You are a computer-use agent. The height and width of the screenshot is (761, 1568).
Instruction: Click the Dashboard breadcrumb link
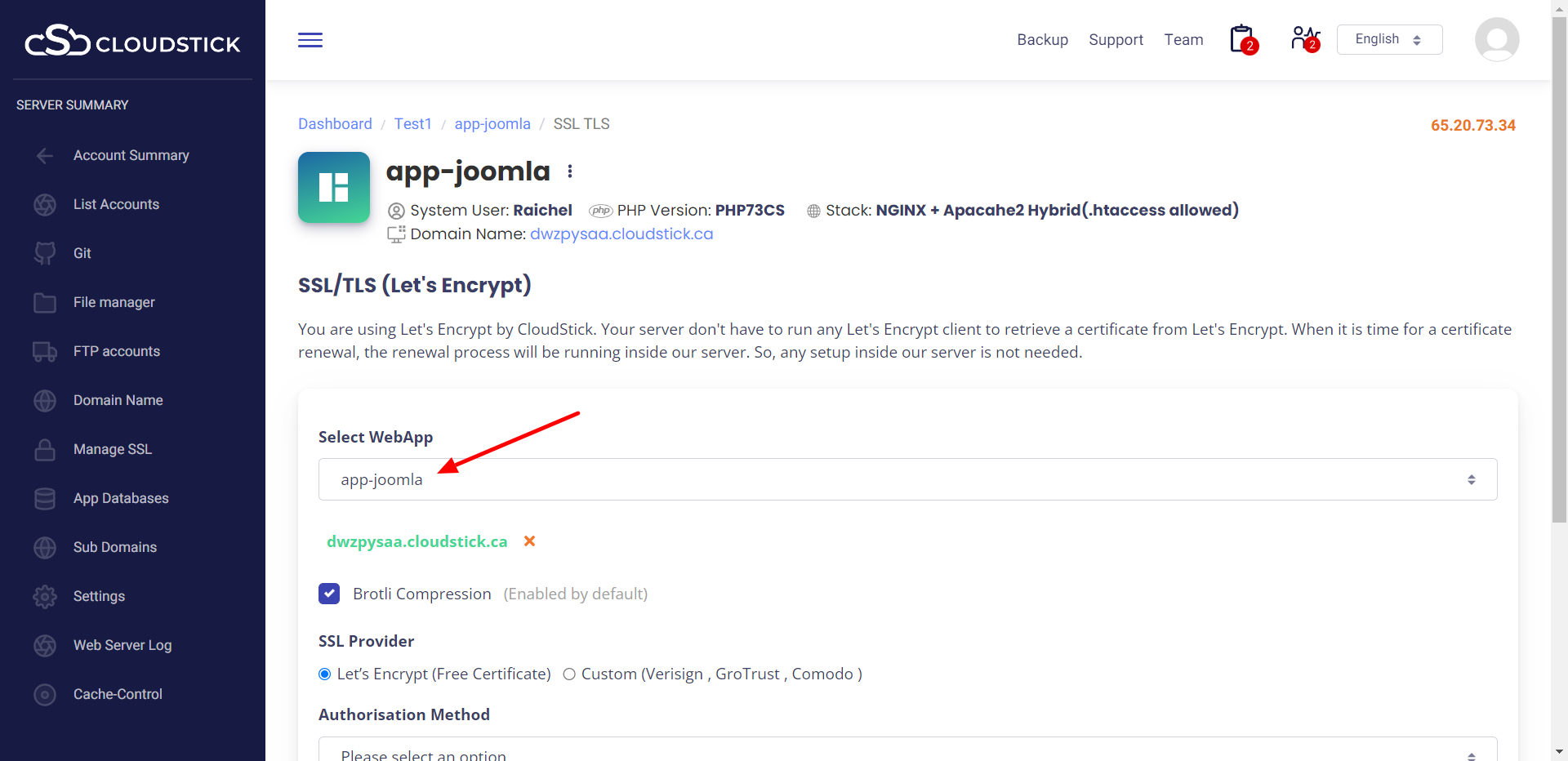(x=335, y=124)
